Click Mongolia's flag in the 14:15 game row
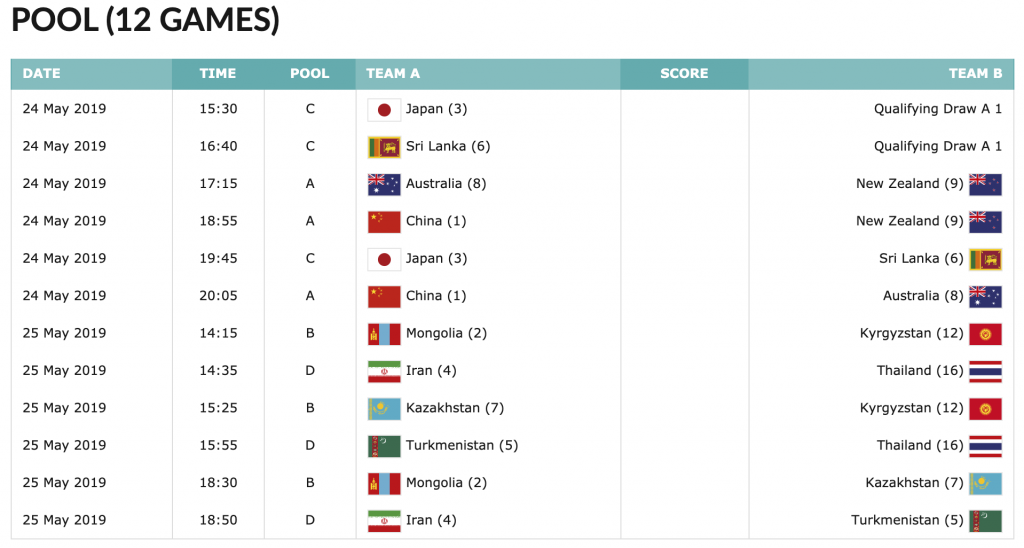Screen dimensions: 1024x548 coord(384,334)
